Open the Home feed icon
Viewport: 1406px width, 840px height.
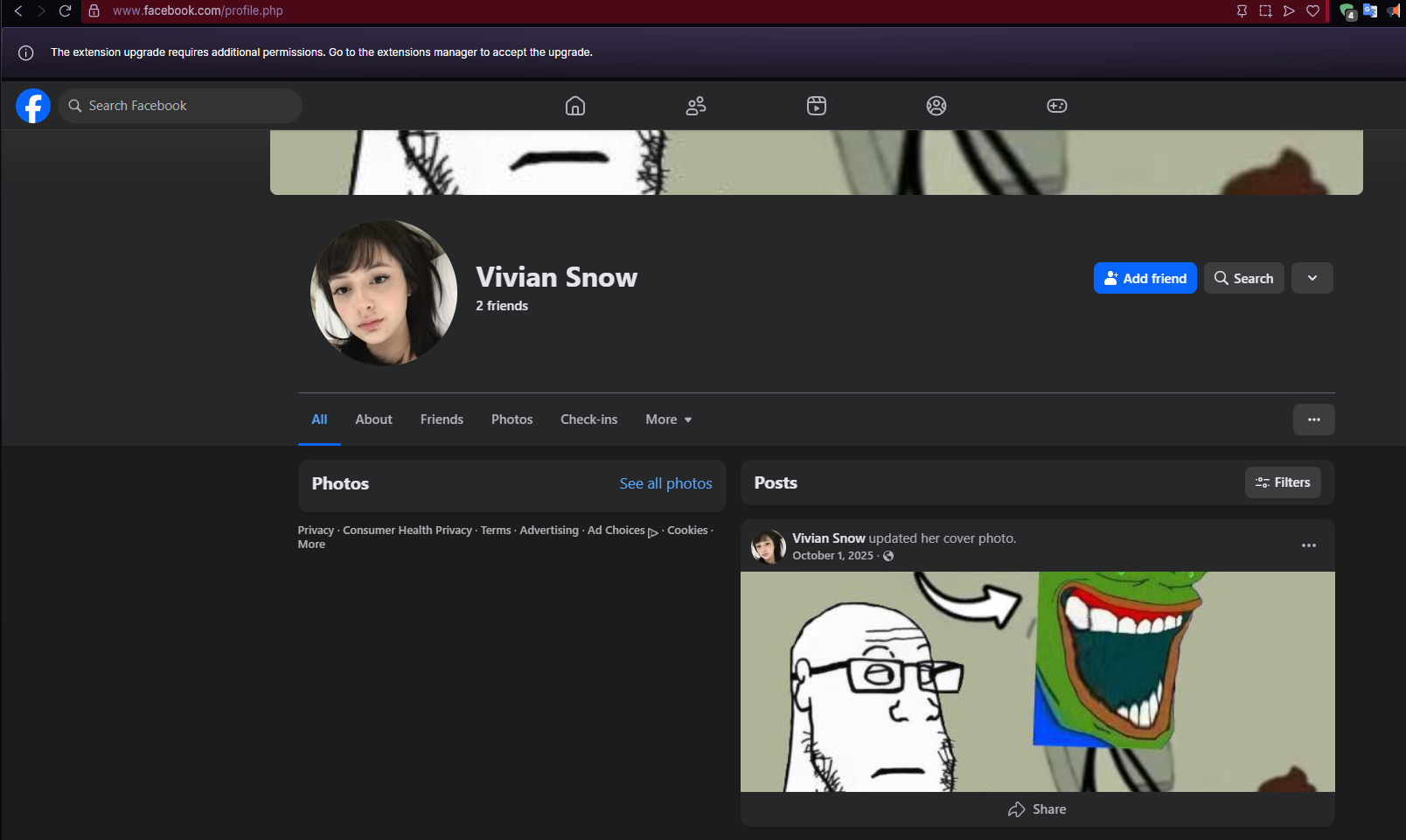pos(575,106)
